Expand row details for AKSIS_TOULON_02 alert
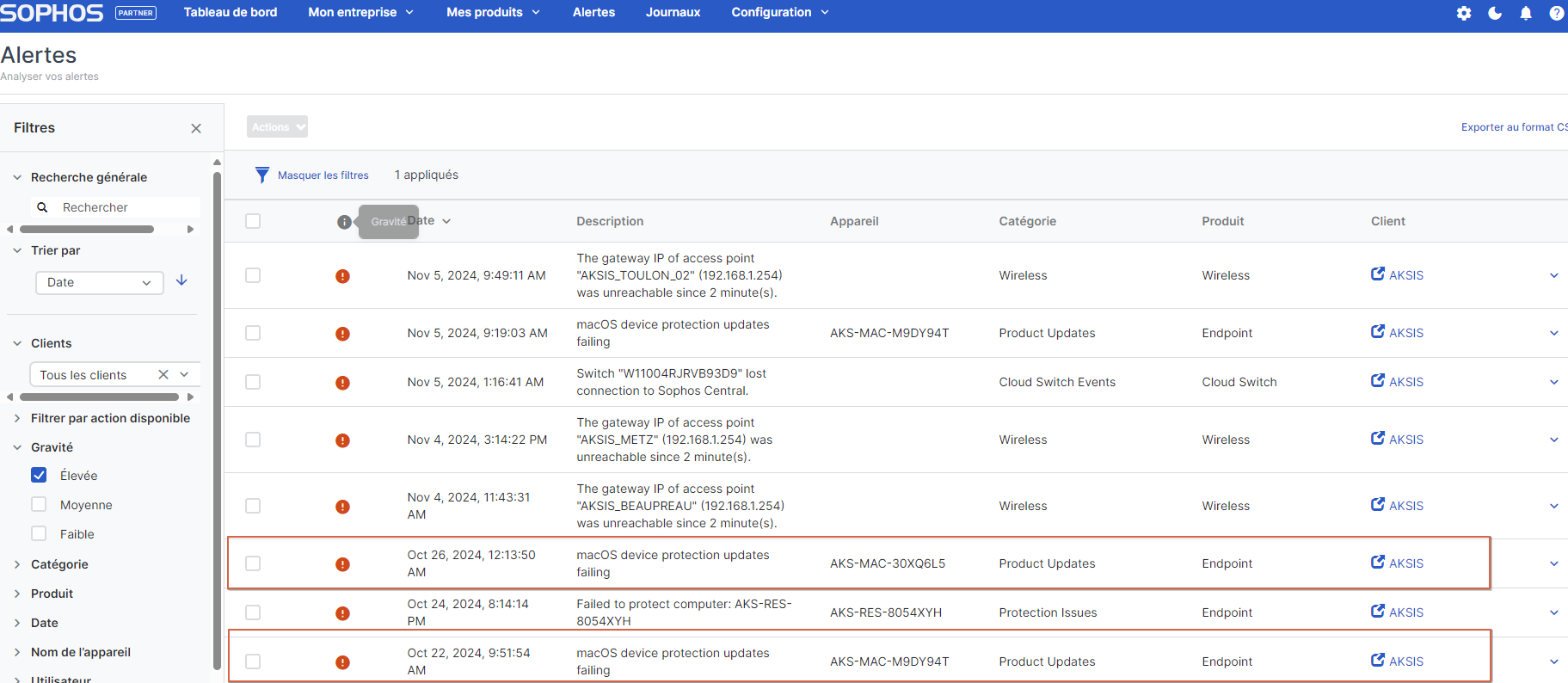 (1554, 275)
